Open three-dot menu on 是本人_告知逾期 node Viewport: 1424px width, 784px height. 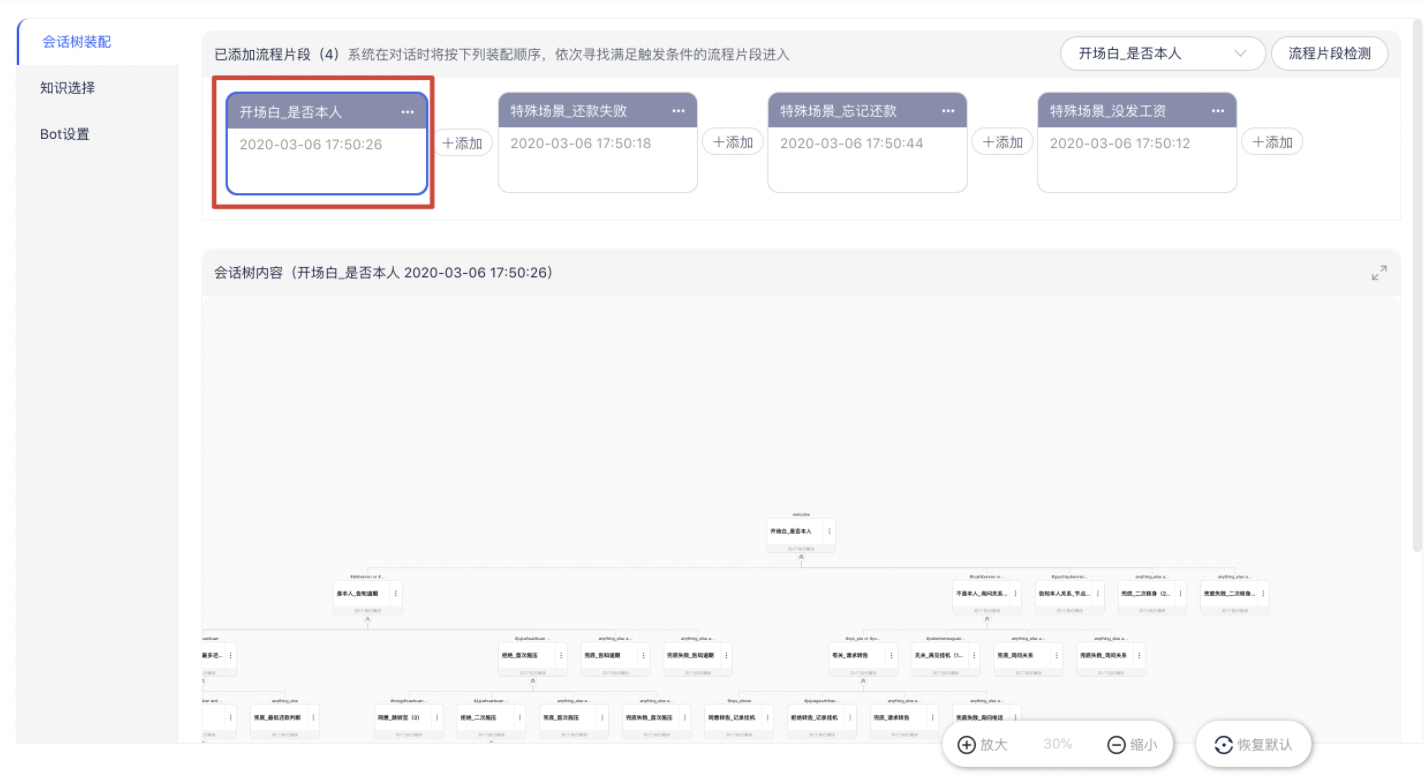click(396, 593)
